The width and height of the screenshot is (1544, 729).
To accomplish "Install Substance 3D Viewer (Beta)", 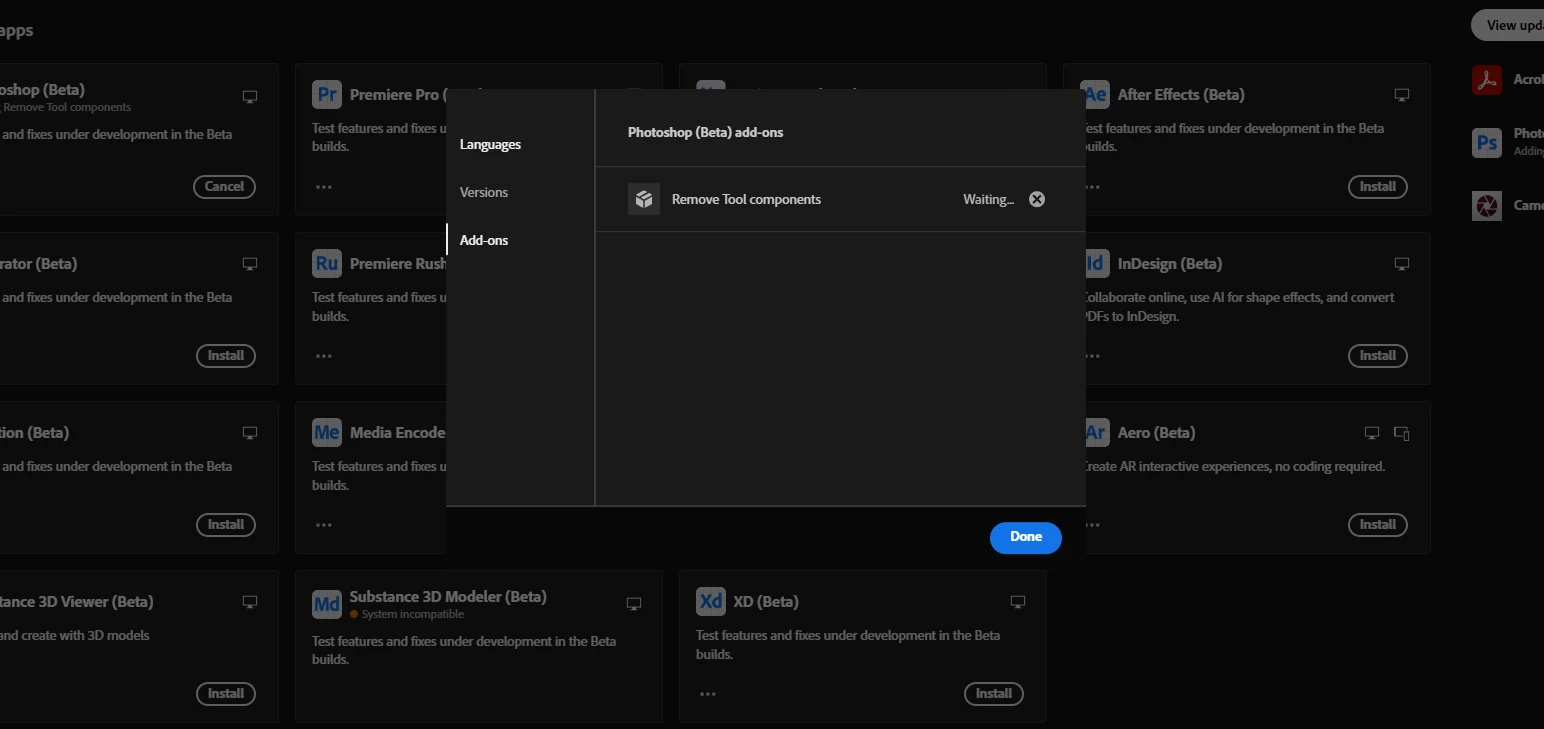I will click(x=226, y=693).
